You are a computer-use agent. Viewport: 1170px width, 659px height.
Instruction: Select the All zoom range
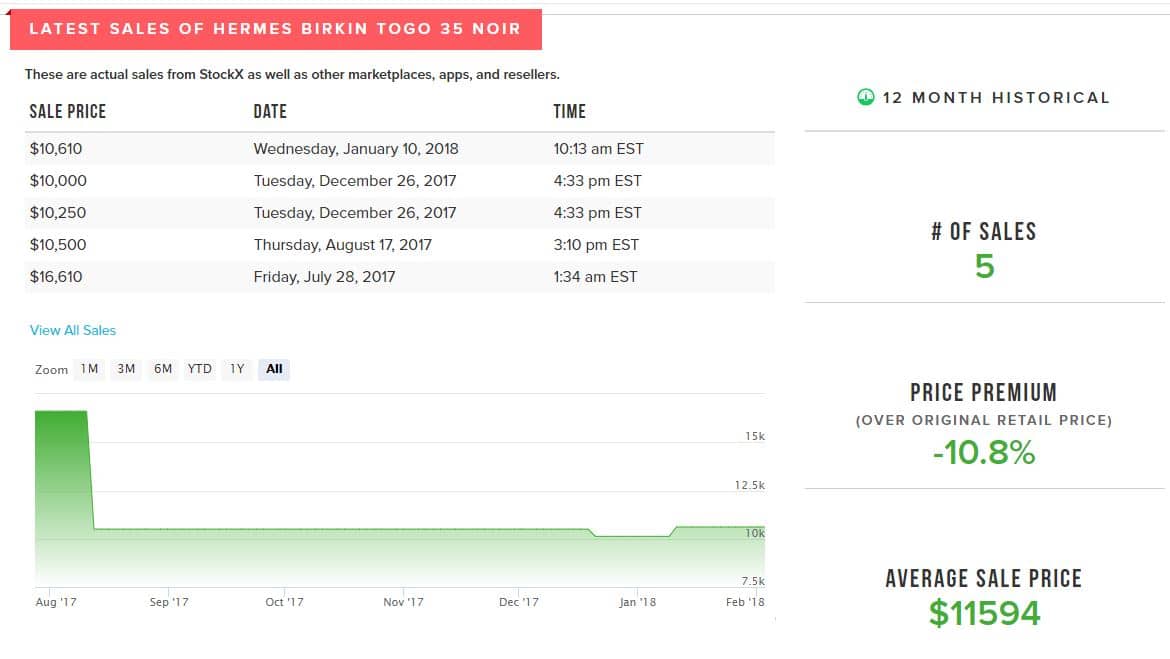click(274, 369)
